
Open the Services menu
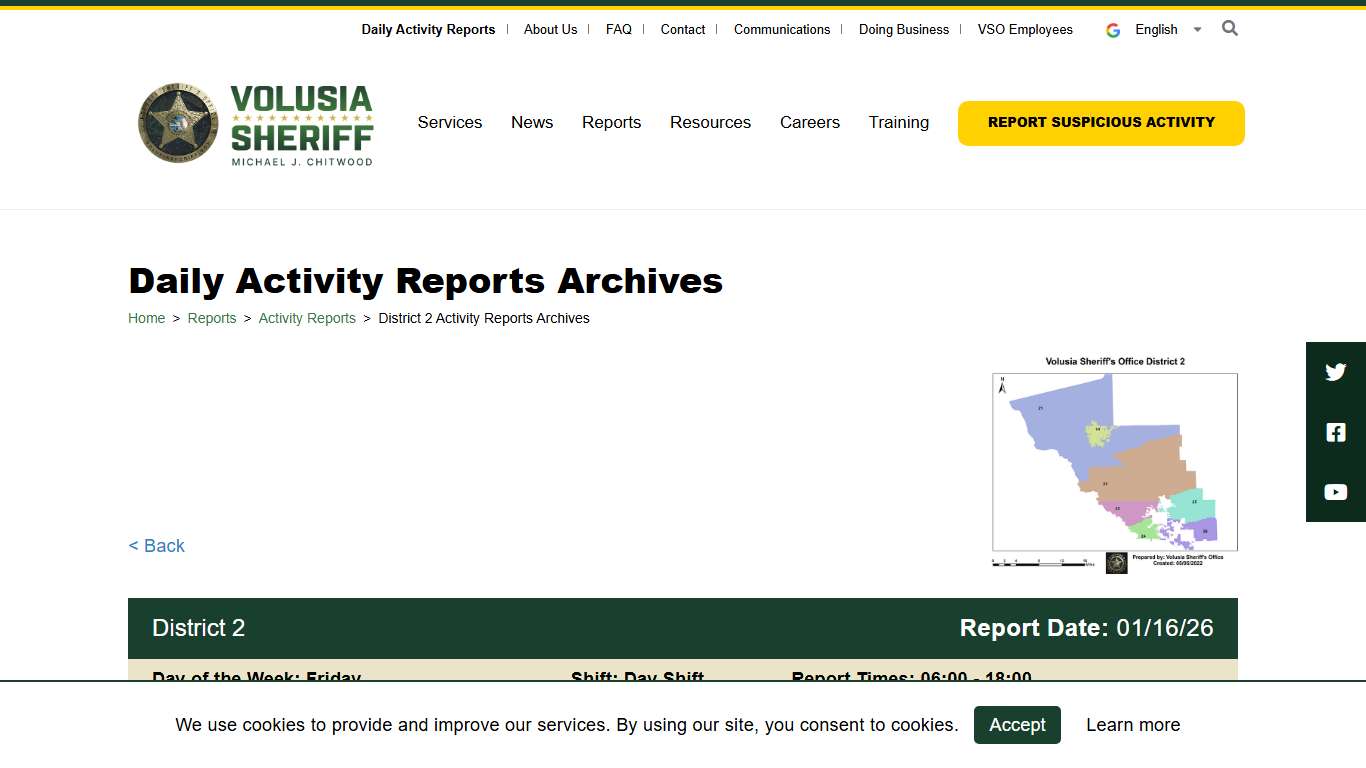pos(450,122)
